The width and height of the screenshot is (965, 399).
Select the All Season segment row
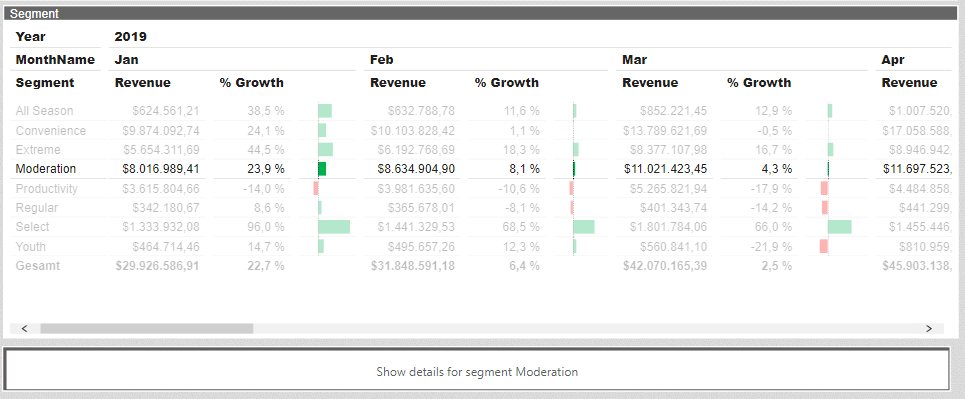coord(481,111)
